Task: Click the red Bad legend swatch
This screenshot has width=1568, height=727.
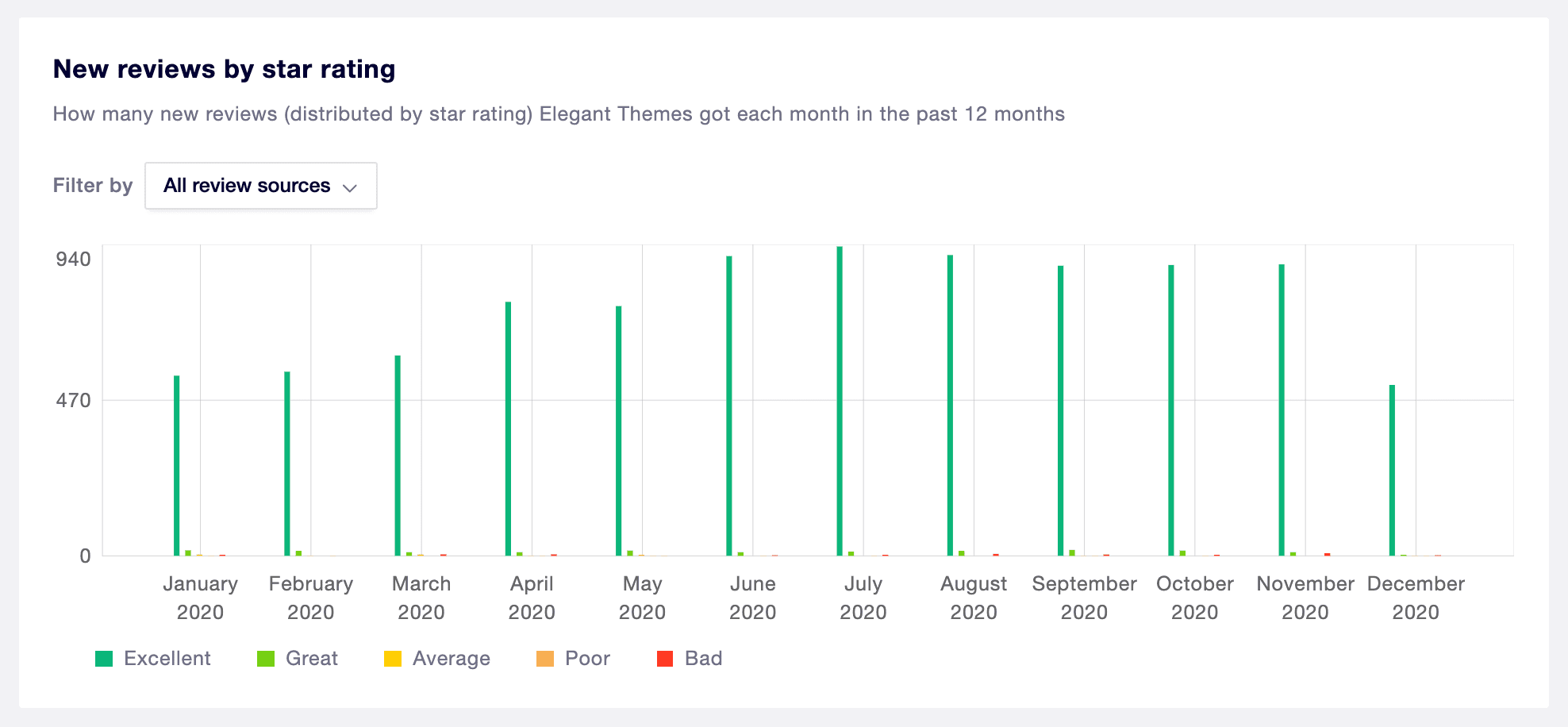Action: [x=664, y=658]
